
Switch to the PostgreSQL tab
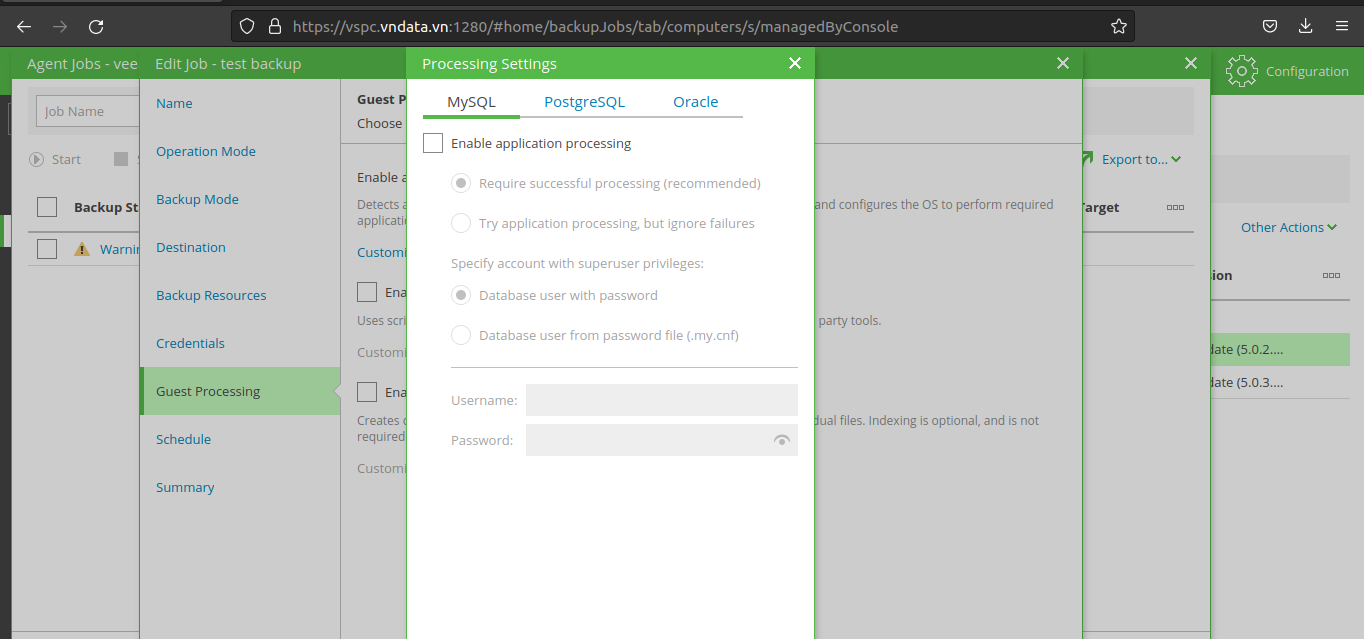pos(584,102)
